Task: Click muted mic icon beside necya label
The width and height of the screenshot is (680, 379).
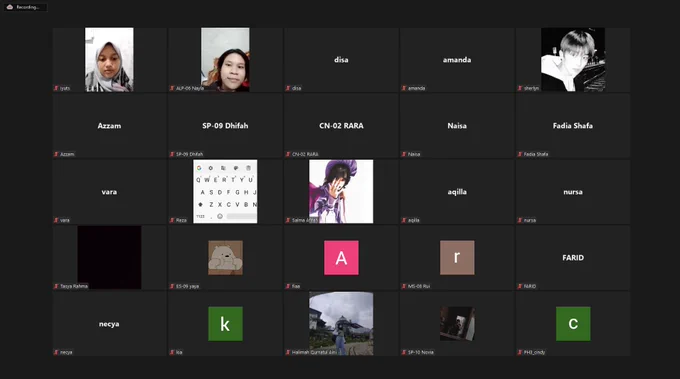Action: tap(56, 352)
